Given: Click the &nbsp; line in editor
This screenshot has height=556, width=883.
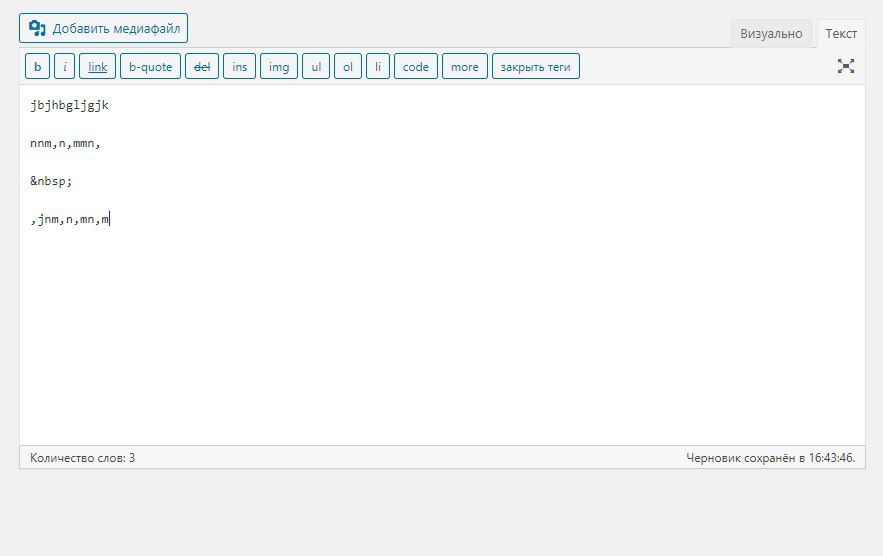Looking at the screenshot, I should (51, 181).
